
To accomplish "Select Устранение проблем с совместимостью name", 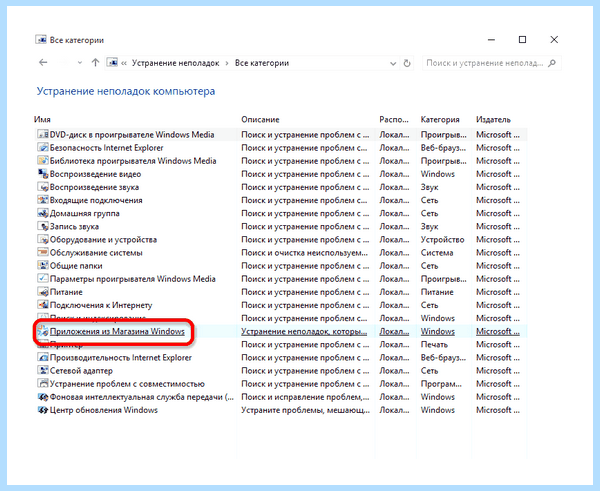I will click(127, 383).
